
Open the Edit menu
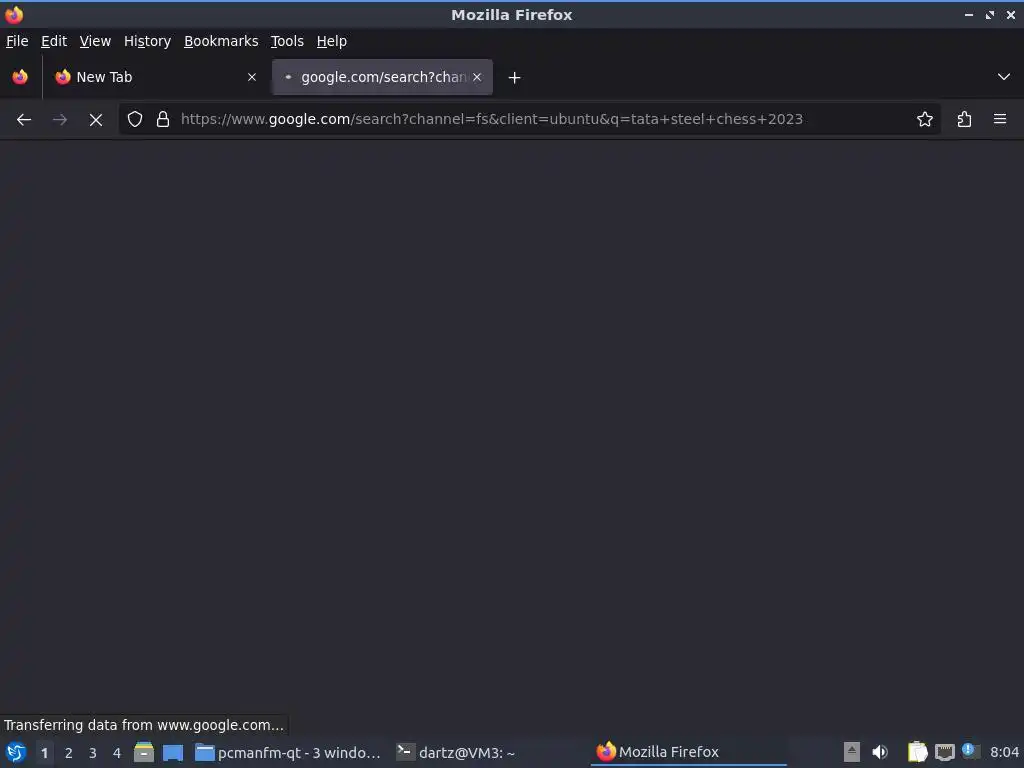pyautogui.click(x=54, y=41)
